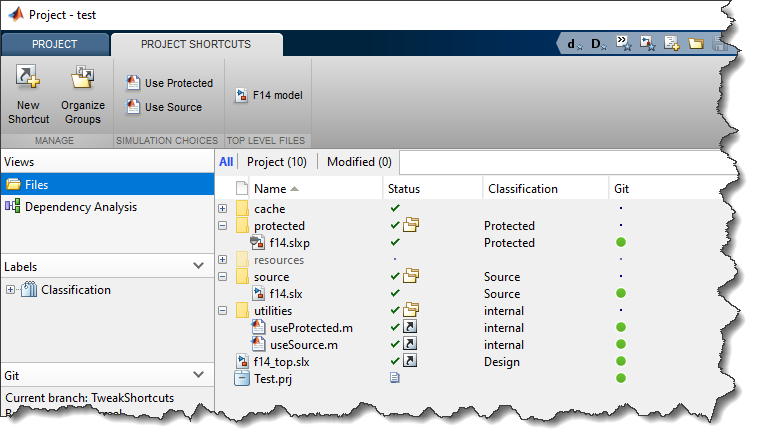Screen dimensions: 763x446
Task: Collapse the protected folder
Action: click(x=222, y=226)
